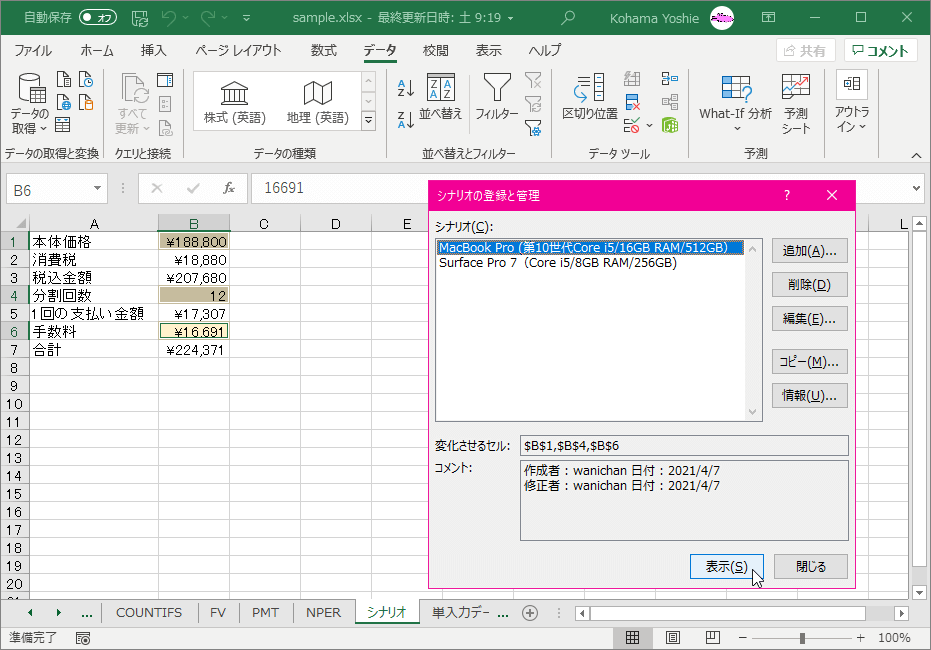Sort descending with the Z-to-A icon
The image size is (931, 650).
coord(406,120)
